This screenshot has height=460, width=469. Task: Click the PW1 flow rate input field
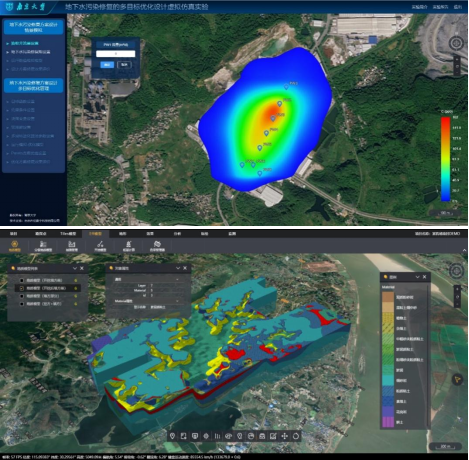pyautogui.click(x=116, y=54)
